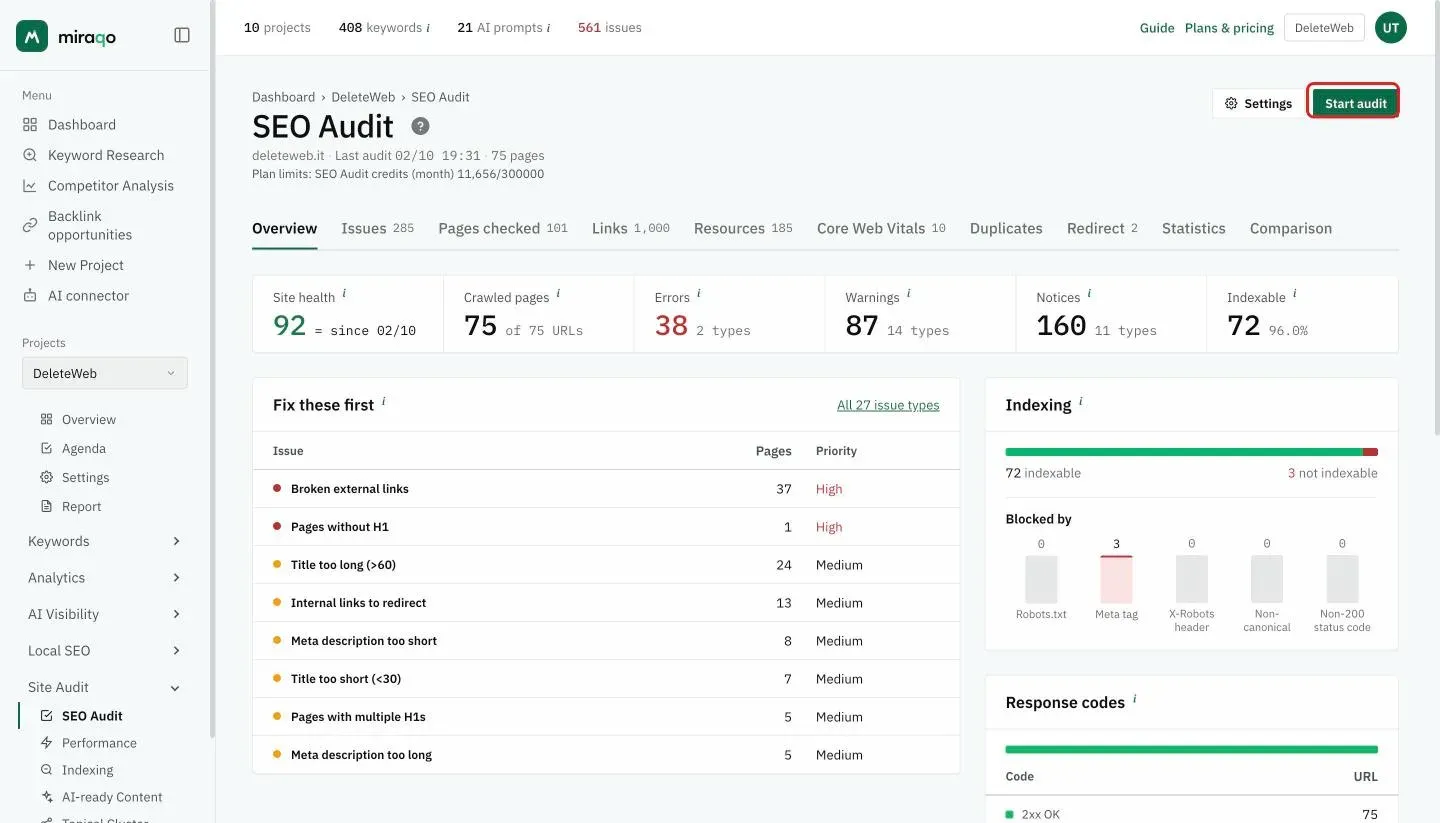
Task: Click the project Overview grid icon
Action: click(46, 420)
